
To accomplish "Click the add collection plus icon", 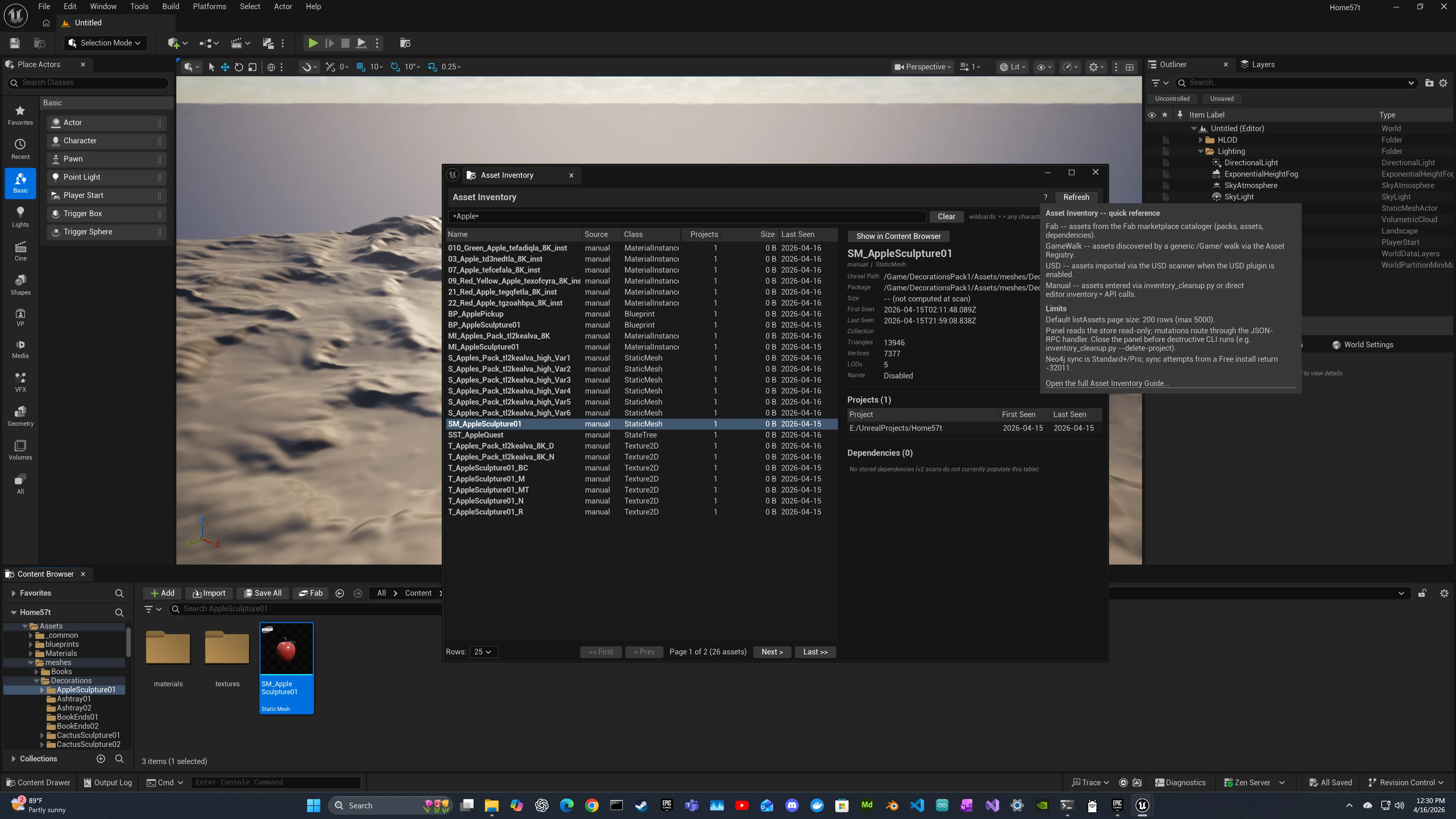I will point(100,758).
